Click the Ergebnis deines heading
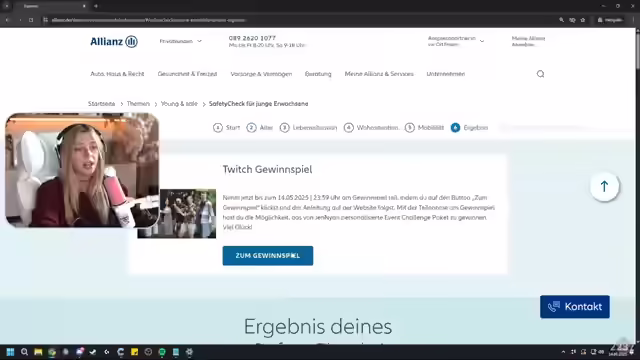 (318, 327)
